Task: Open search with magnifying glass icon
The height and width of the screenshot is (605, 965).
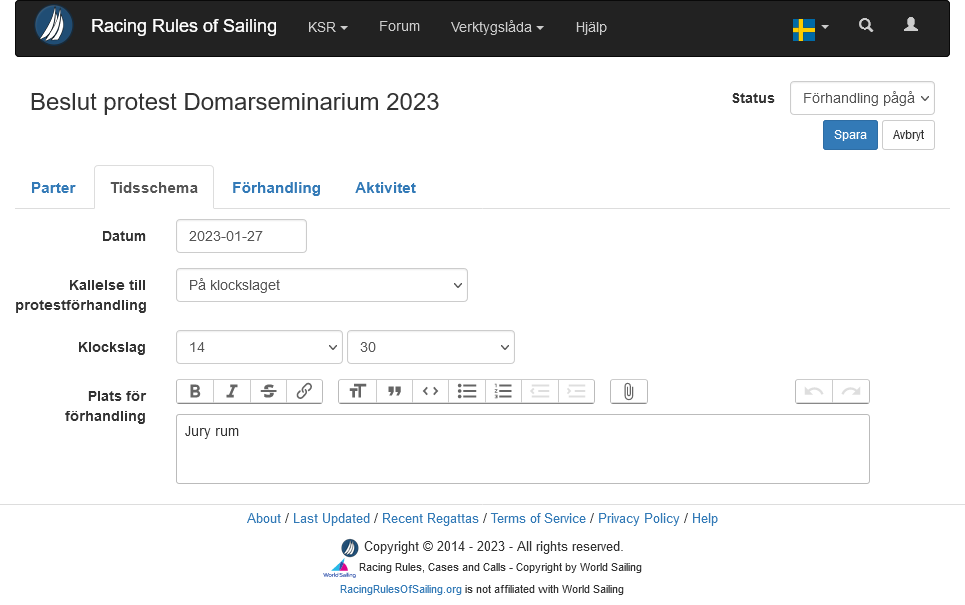Action: [866, 26]
